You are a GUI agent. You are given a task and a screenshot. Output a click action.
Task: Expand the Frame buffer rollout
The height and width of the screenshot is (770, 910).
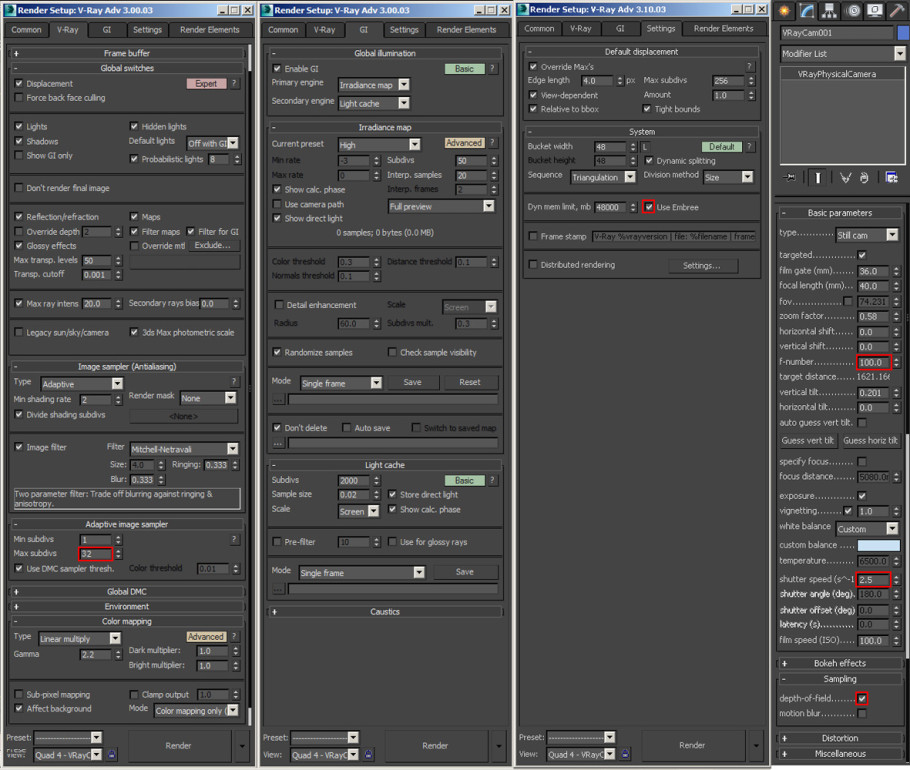[127, 53]
